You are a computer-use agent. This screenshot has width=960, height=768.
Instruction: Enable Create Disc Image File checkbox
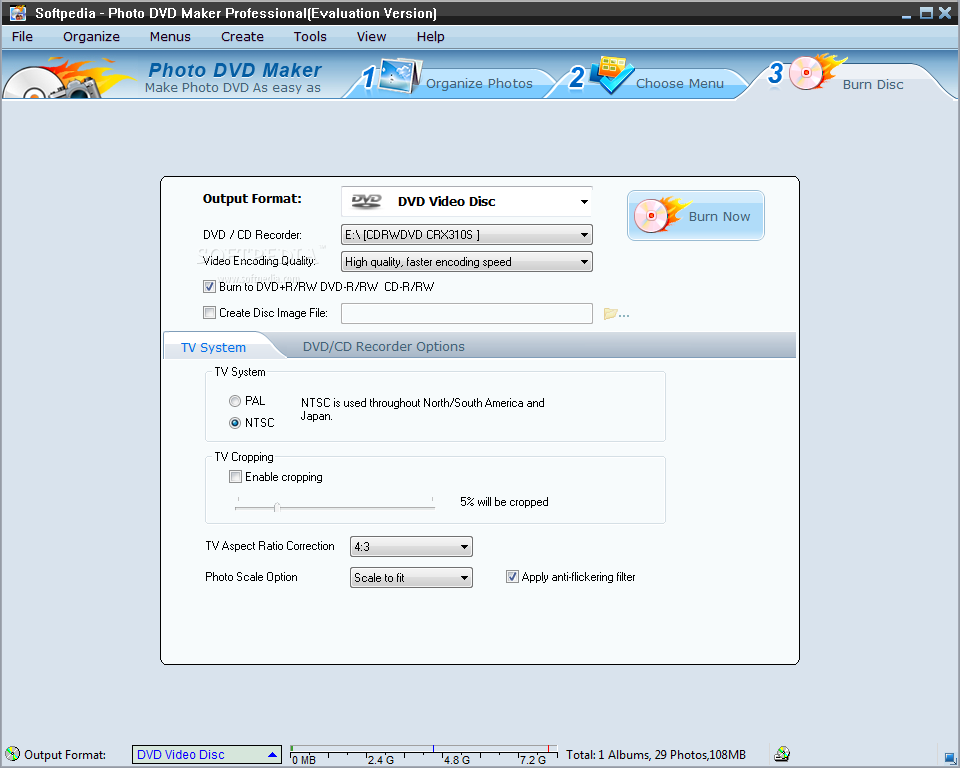coord(209,313)
